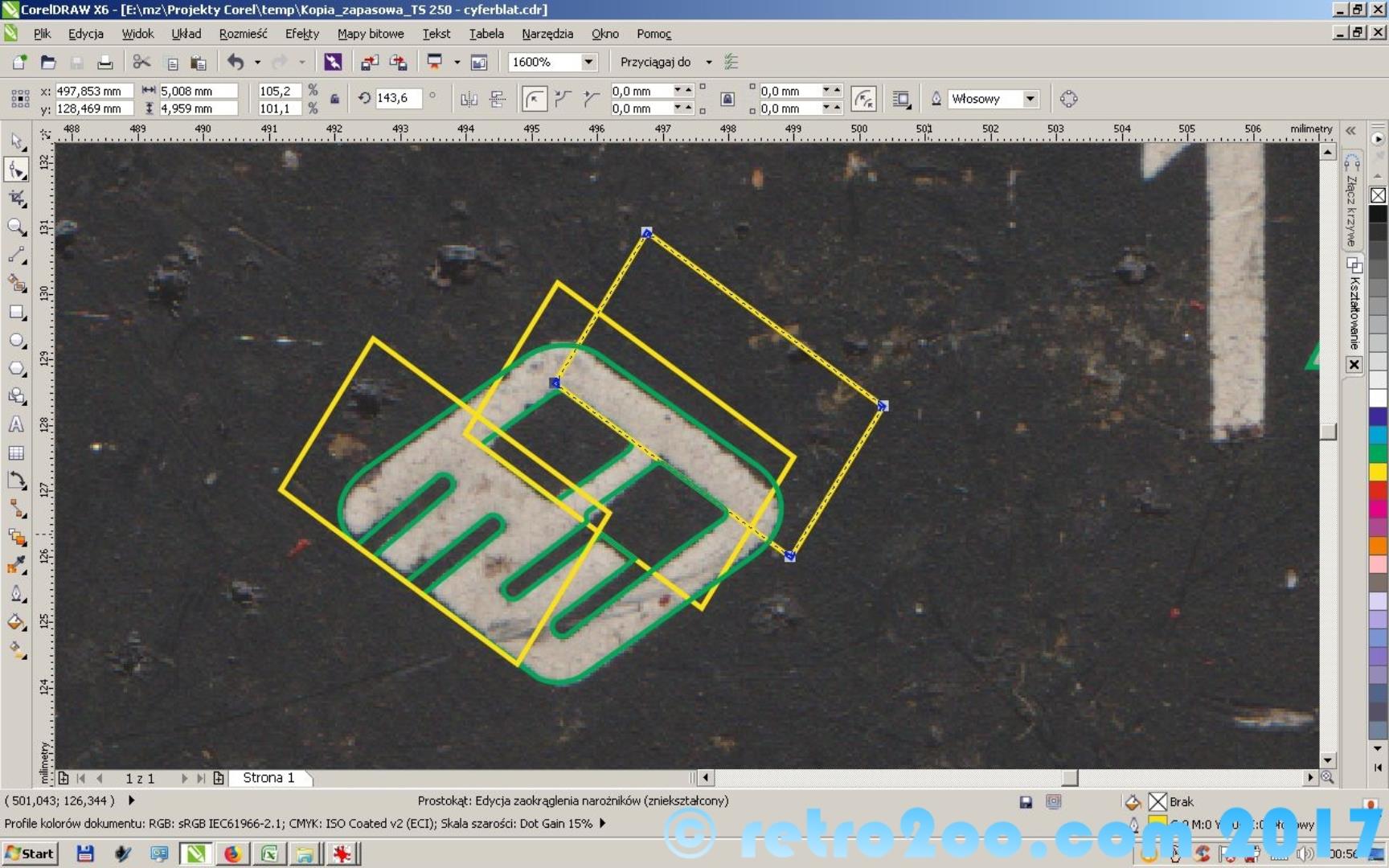1389x868 pixels.
Task: Click the Print icon in toolbar
Action: (104, 62)
